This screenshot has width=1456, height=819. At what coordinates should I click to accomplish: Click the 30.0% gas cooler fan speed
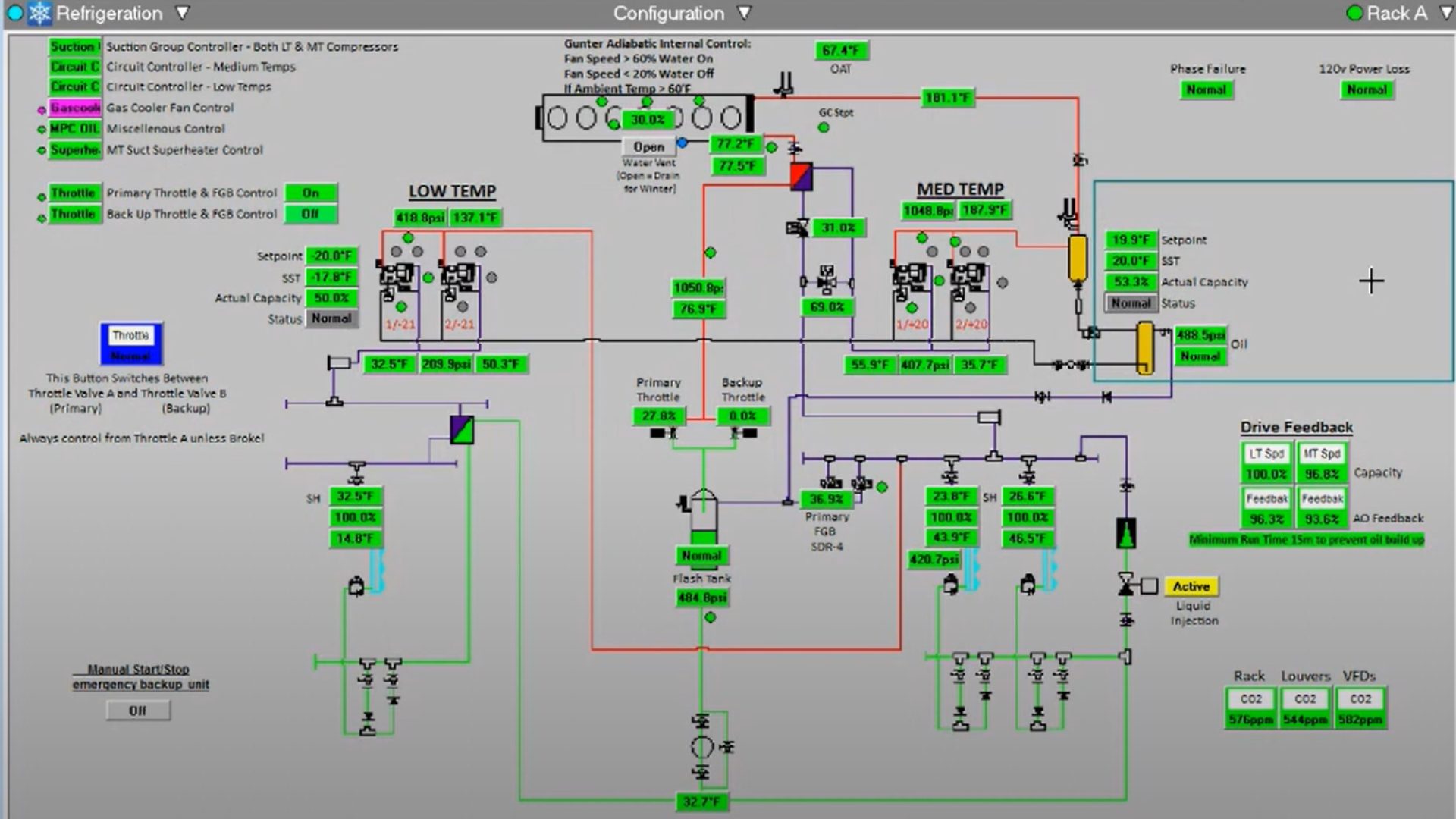click(x=647, y=120)
